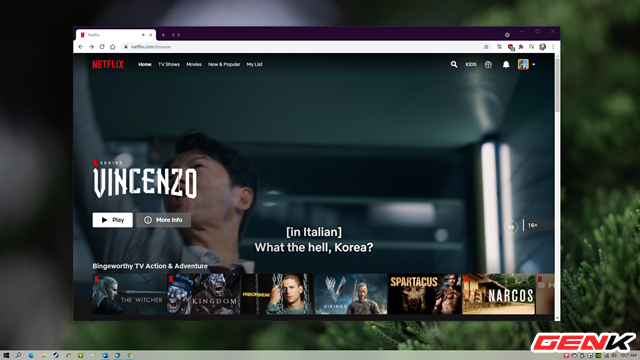The height and width of the screenshot is (360, 640).
Task: Open Windows taskbar search
Action: click(18, 356)
